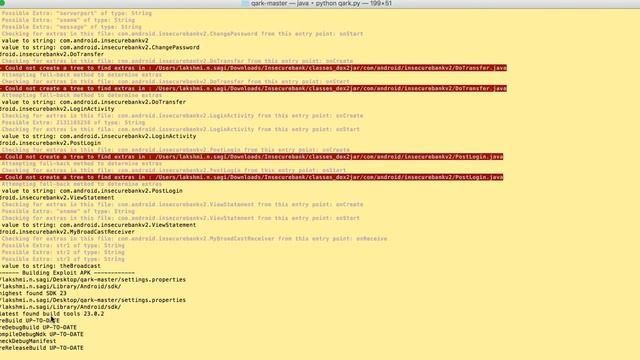
Task: Click the faded 'Possible Extra: str1' line
Action: pyautogui.click(x=63, y=245)
